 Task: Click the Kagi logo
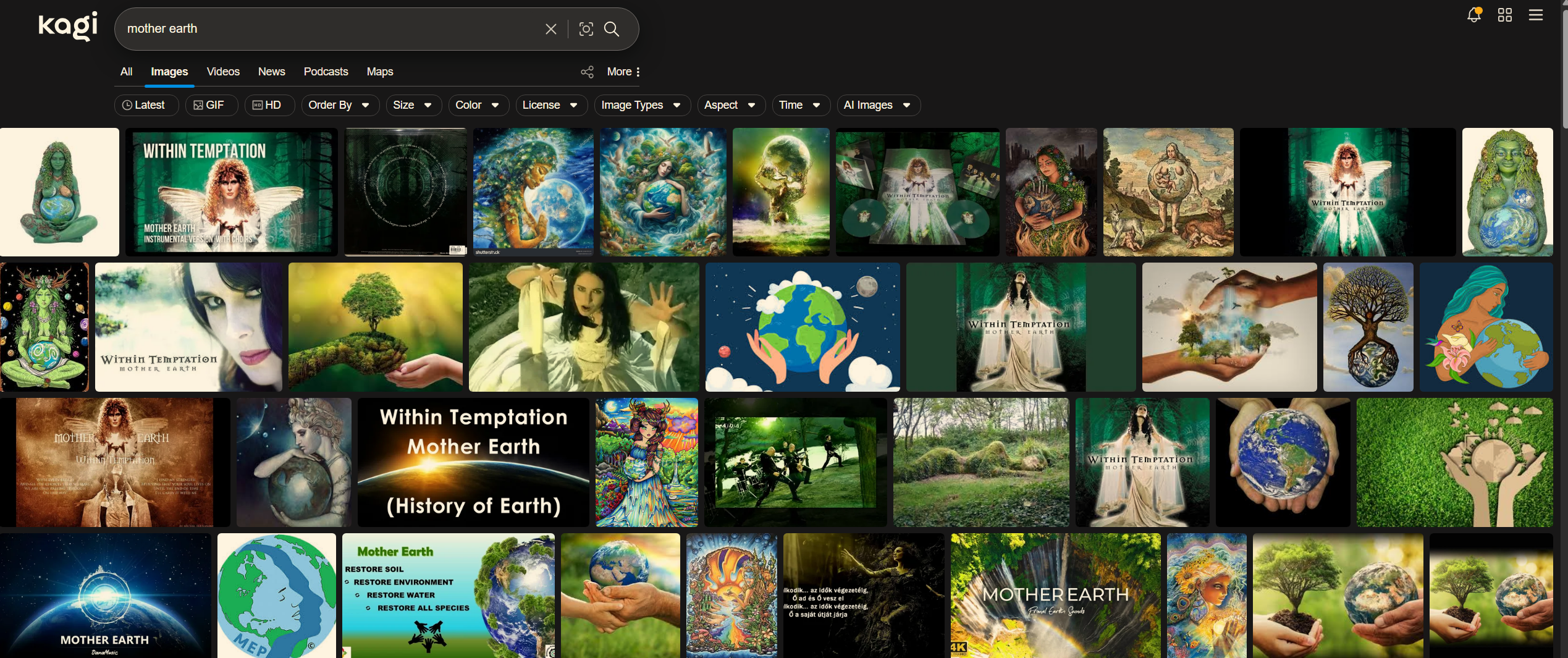tap(68, 26)
